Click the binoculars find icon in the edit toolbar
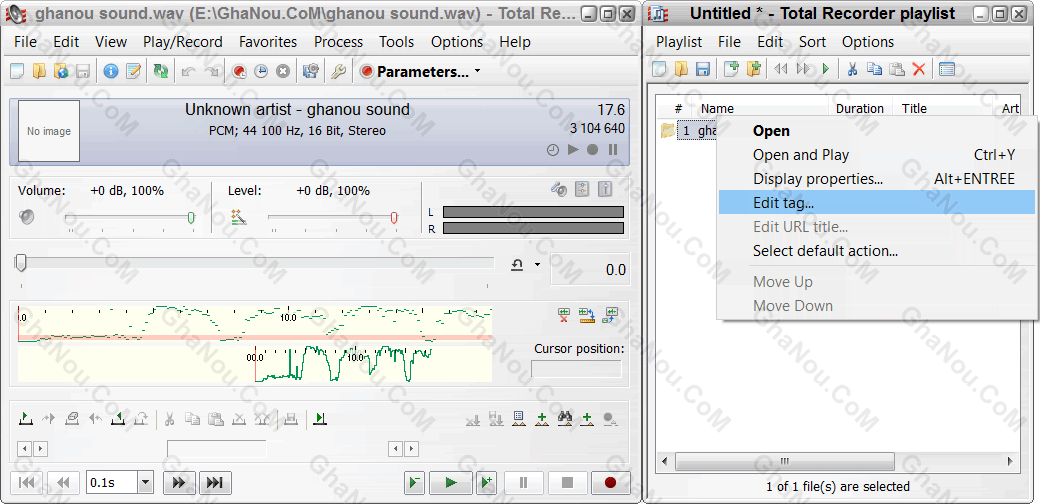Screen dimensions: 1040x504 564,418
